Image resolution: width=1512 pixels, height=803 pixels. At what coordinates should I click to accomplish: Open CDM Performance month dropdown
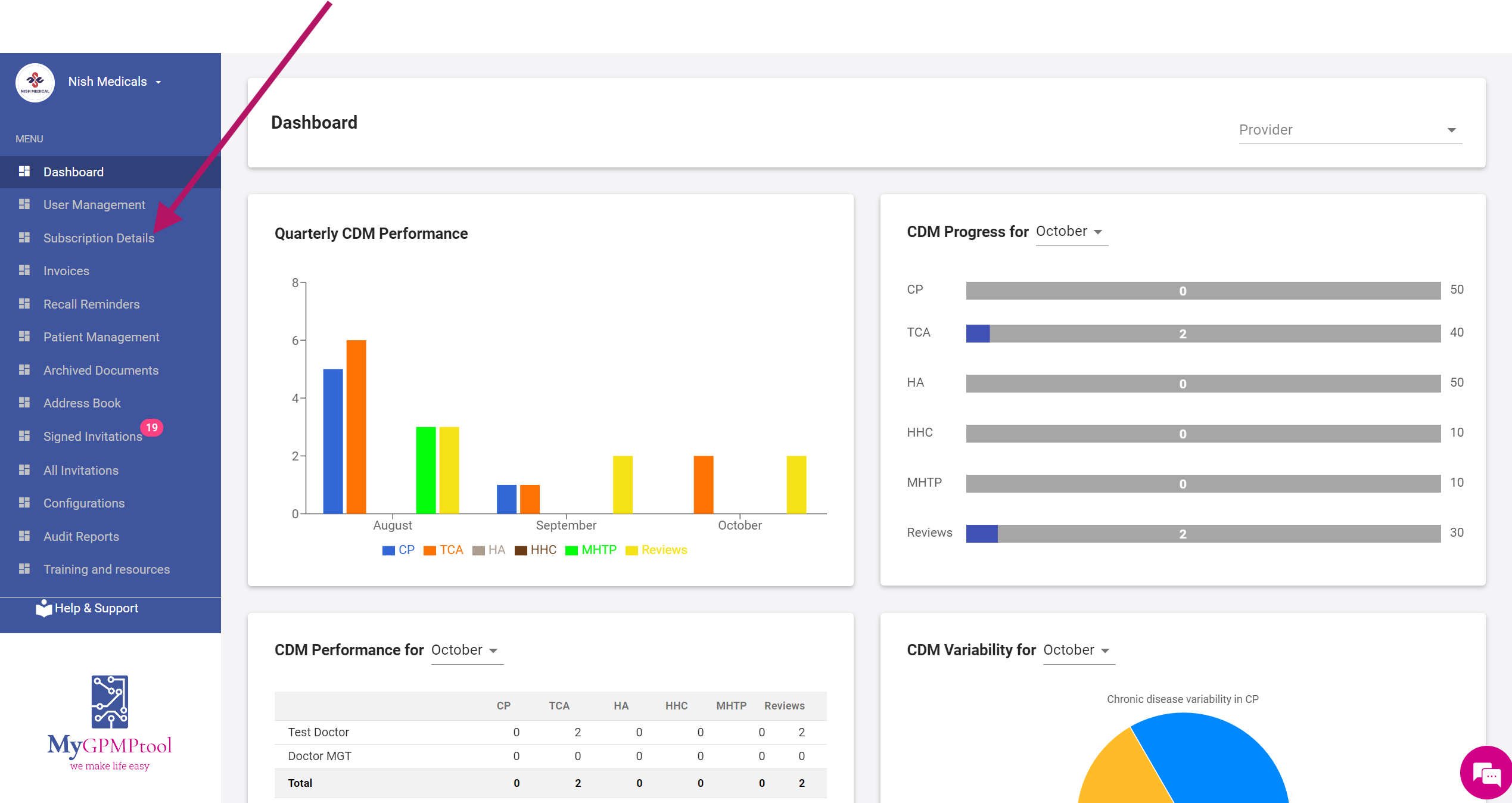(466, 651)
